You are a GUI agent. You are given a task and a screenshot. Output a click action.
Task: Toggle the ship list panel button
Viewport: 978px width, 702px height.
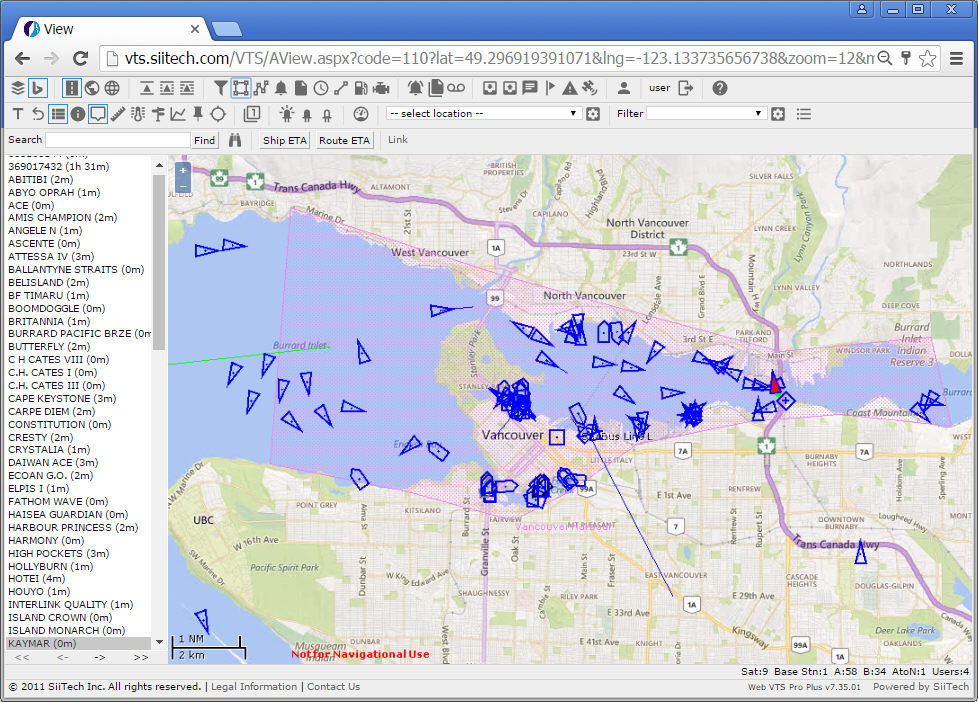[x=58, y=114]
